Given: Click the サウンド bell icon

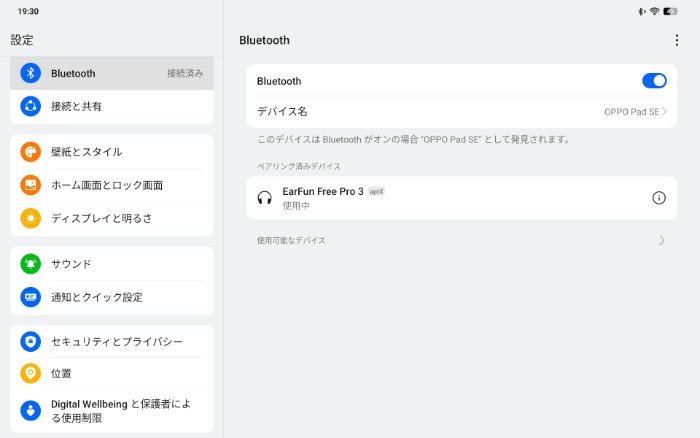Looking at the screenshot, I should (x=30, y=264).
